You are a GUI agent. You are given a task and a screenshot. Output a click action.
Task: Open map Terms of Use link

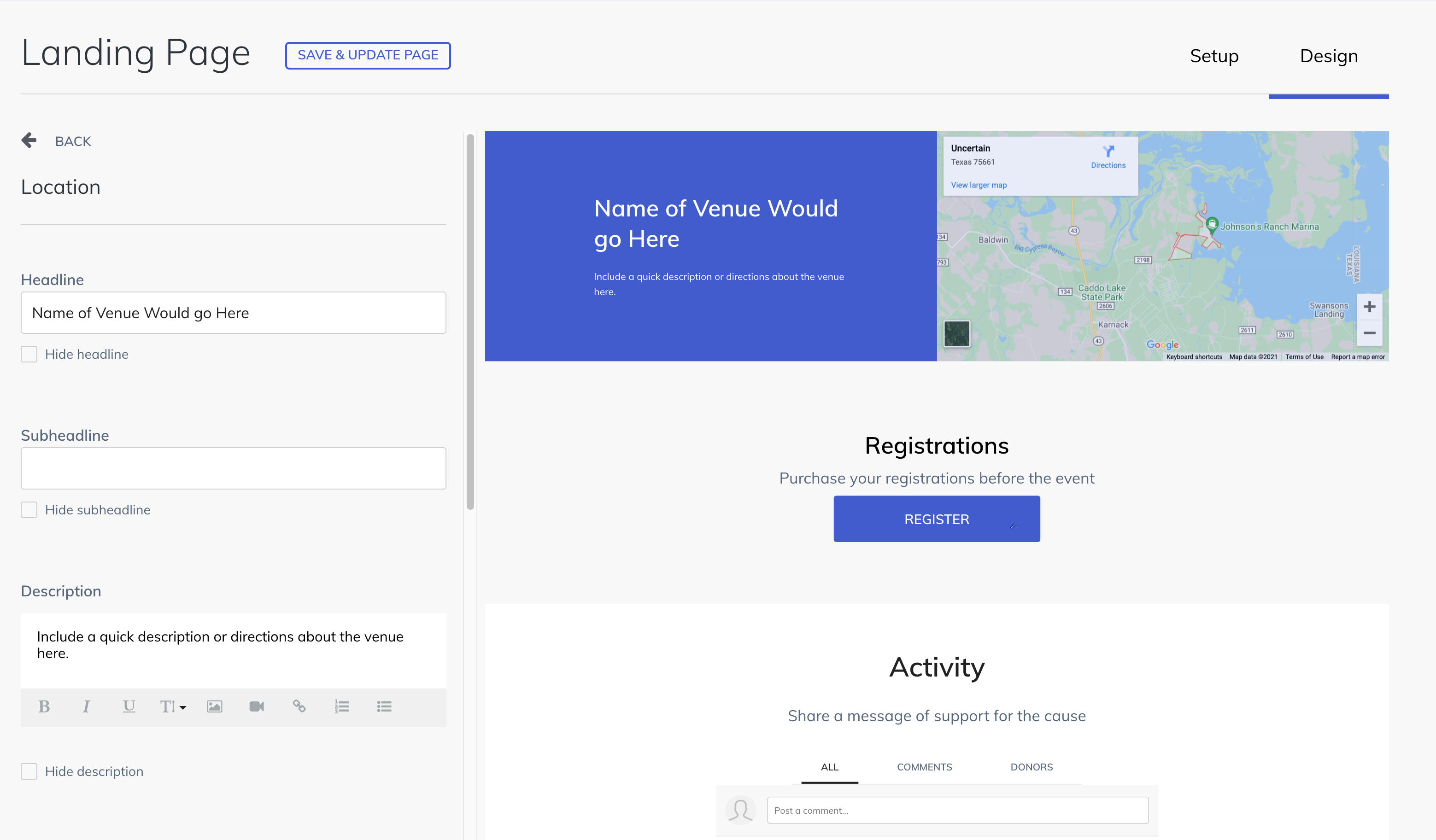pyautogui.click(x=1304, y=357)
